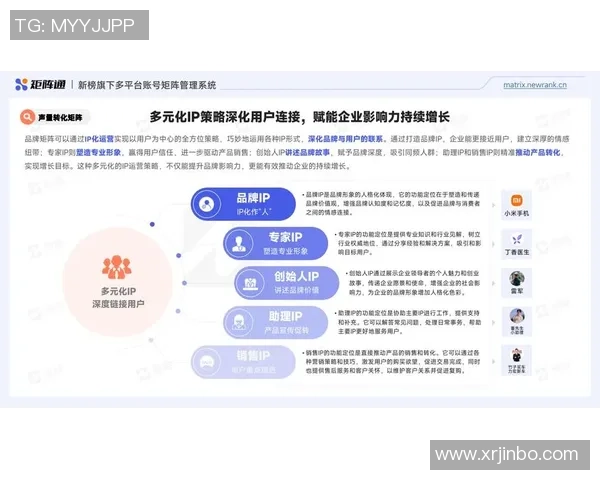Click the orange search magnifier icon
The height and width of the screenshot is (480, 600).
(x=28, y=117)
